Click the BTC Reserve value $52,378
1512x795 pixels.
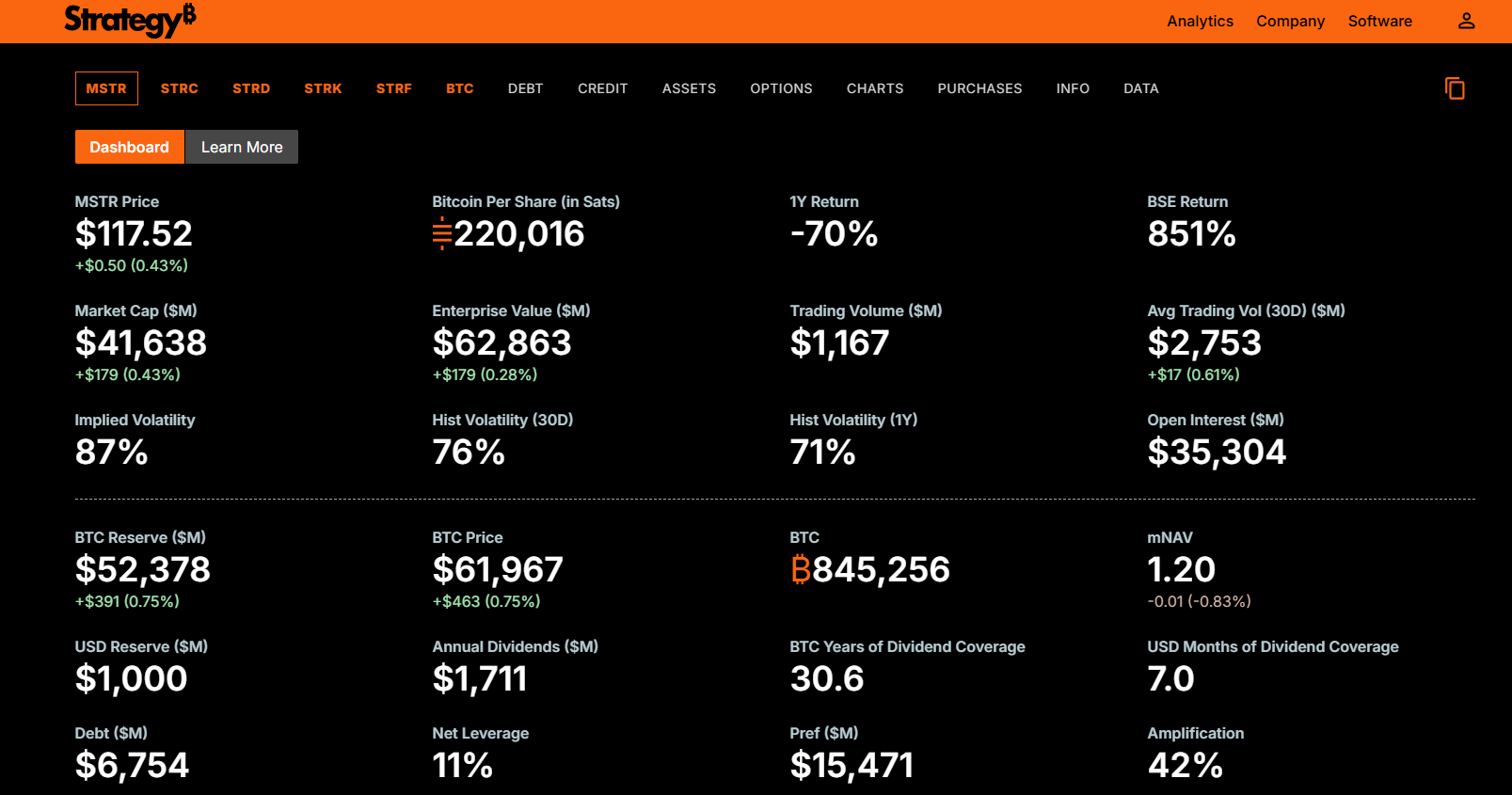(143, 569)
